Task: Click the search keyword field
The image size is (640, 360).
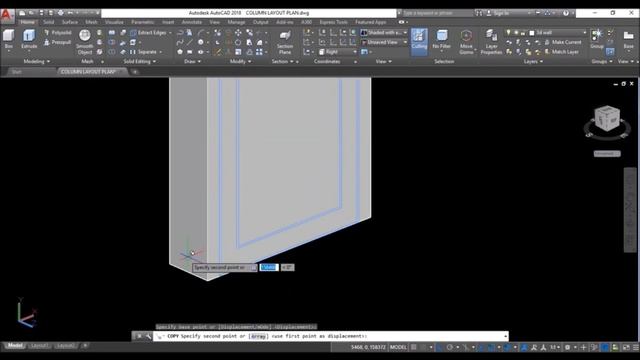Action: coord(437,13)
